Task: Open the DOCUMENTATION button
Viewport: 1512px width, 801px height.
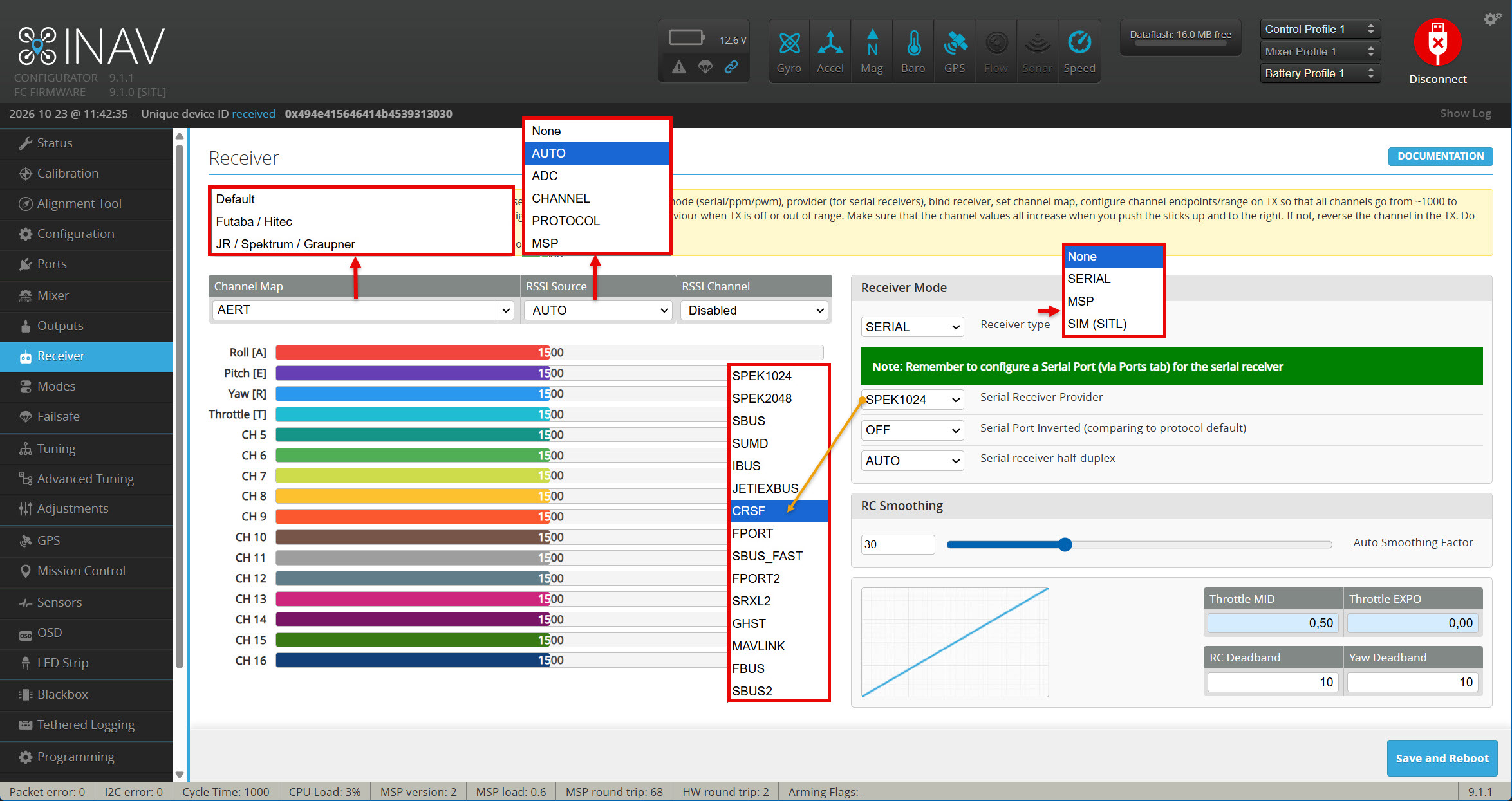Action: pyautogui.click(x=1441, y=156)
